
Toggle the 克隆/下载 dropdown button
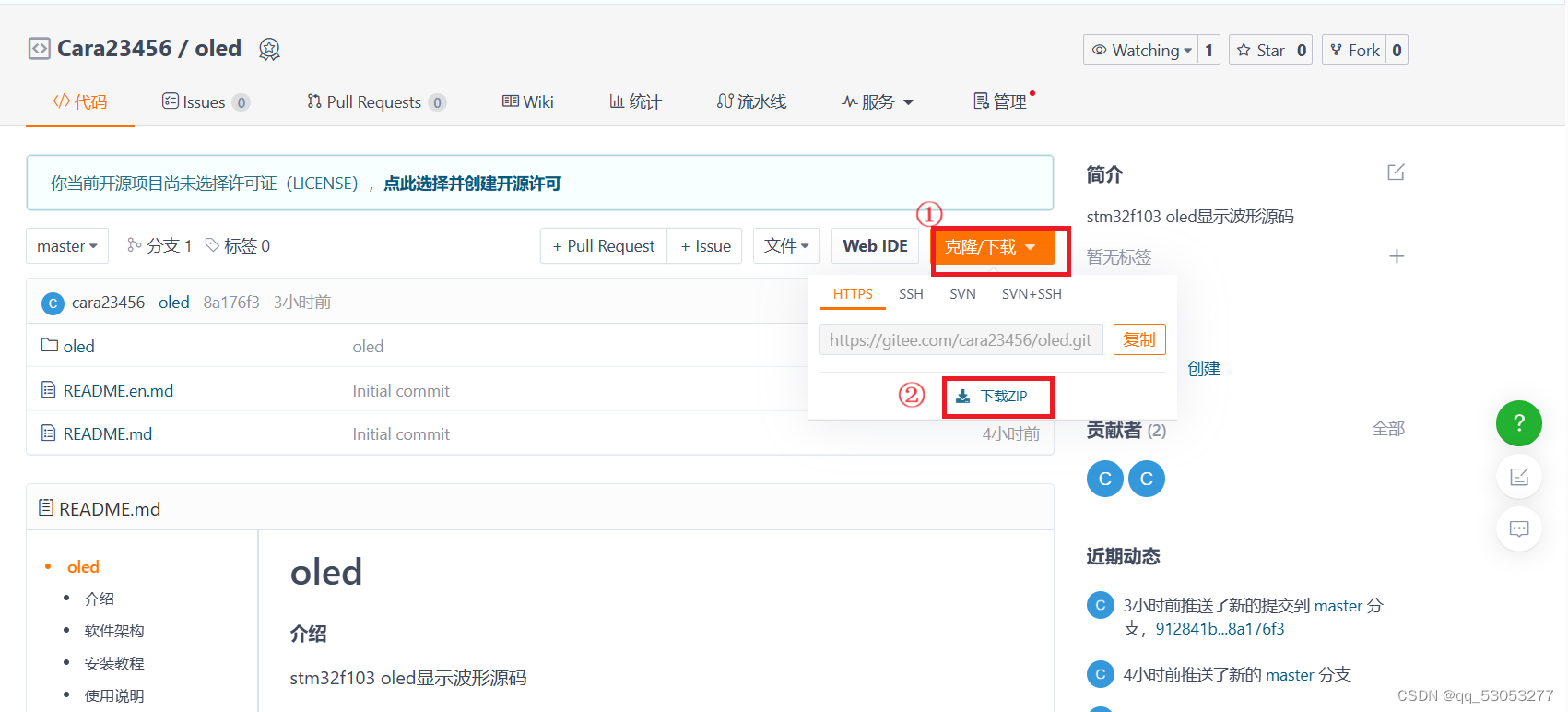coord(994,247)
